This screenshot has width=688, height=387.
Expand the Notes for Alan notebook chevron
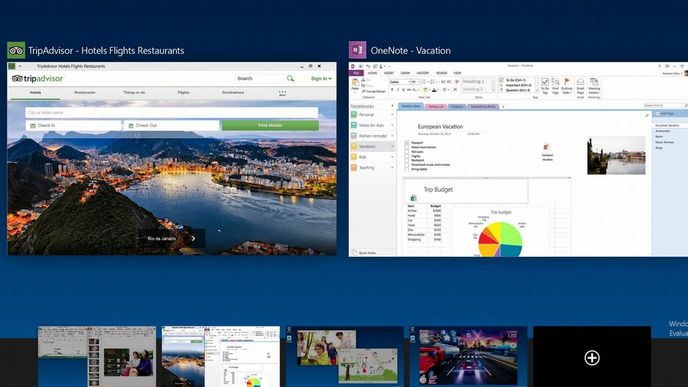[x=392, y=125]
